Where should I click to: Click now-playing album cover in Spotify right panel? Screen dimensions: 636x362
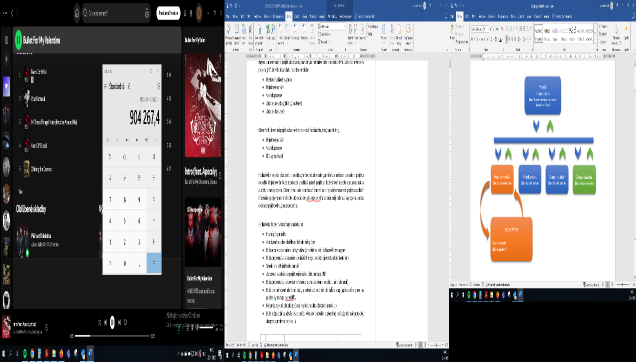[x=203, y=106]
